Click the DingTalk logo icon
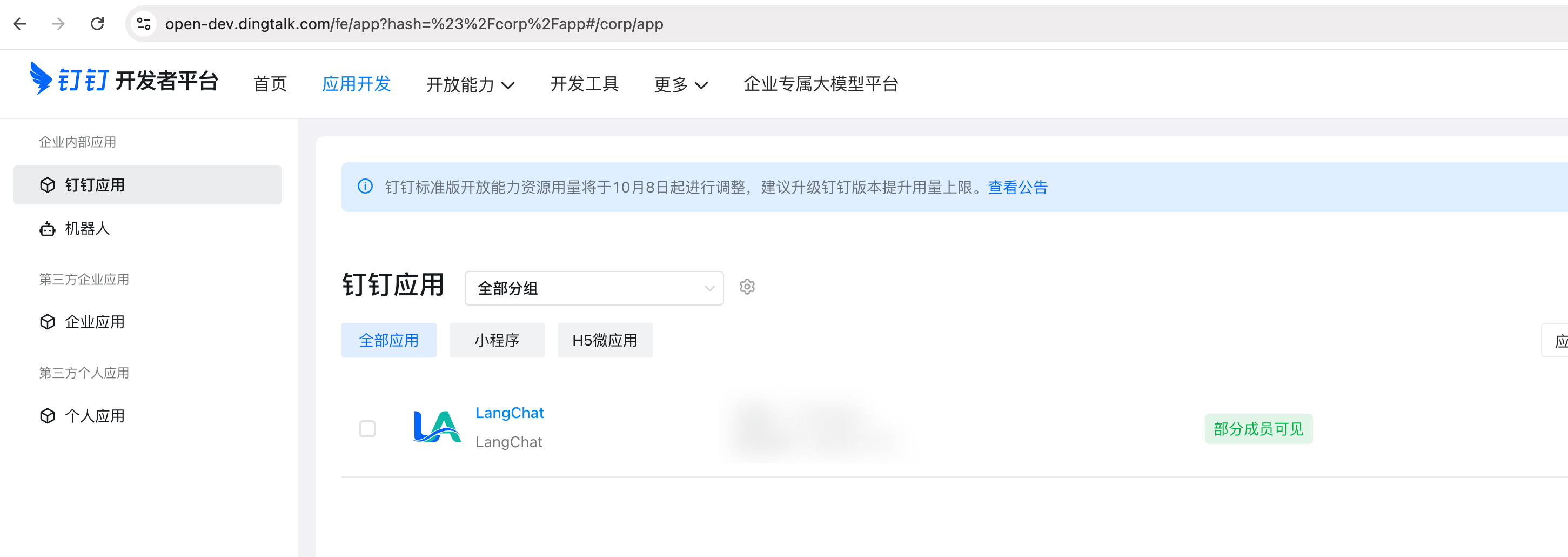 pos(40,79)
